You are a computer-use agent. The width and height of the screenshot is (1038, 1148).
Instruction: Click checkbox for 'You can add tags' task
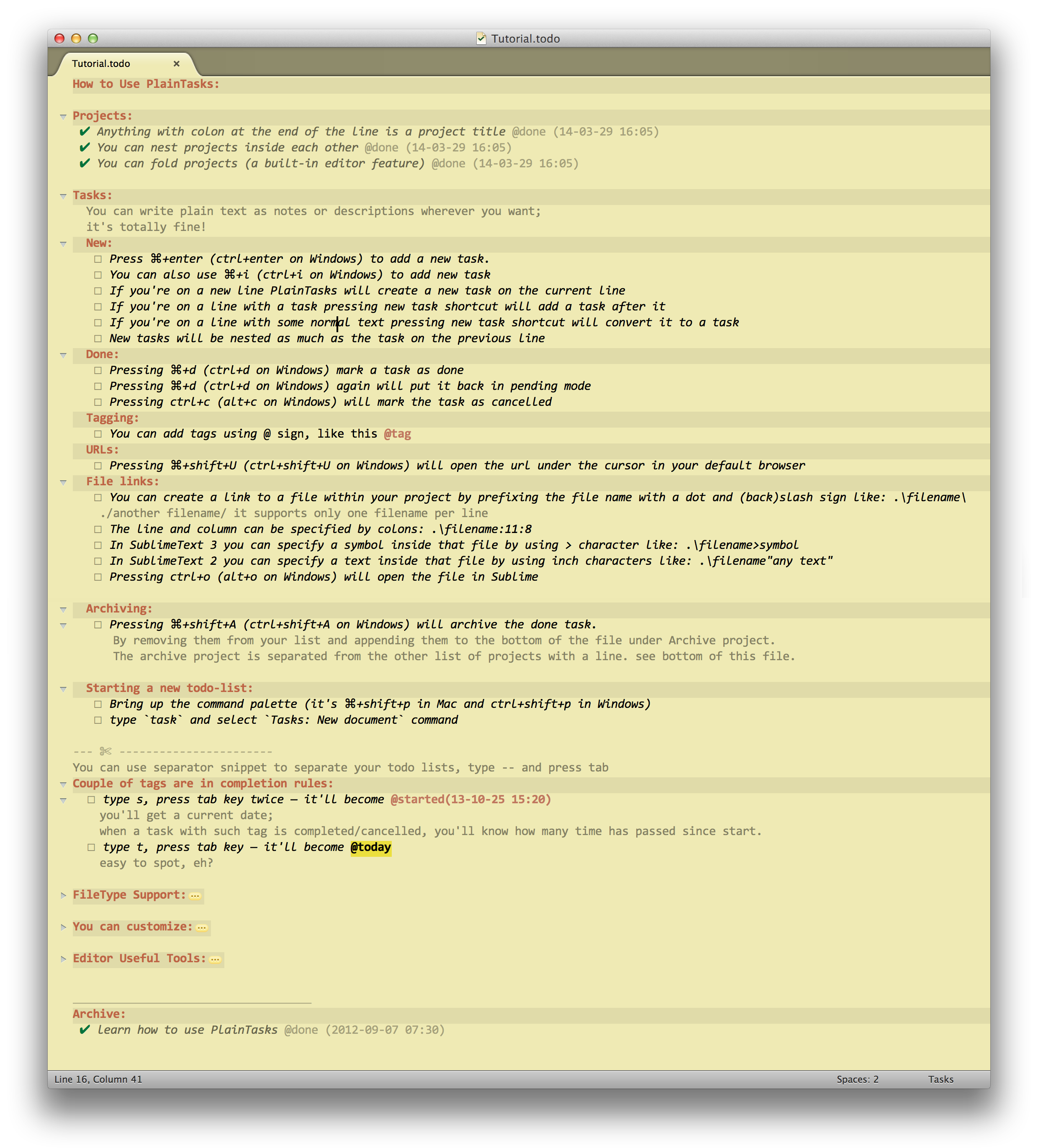point(98,435)
